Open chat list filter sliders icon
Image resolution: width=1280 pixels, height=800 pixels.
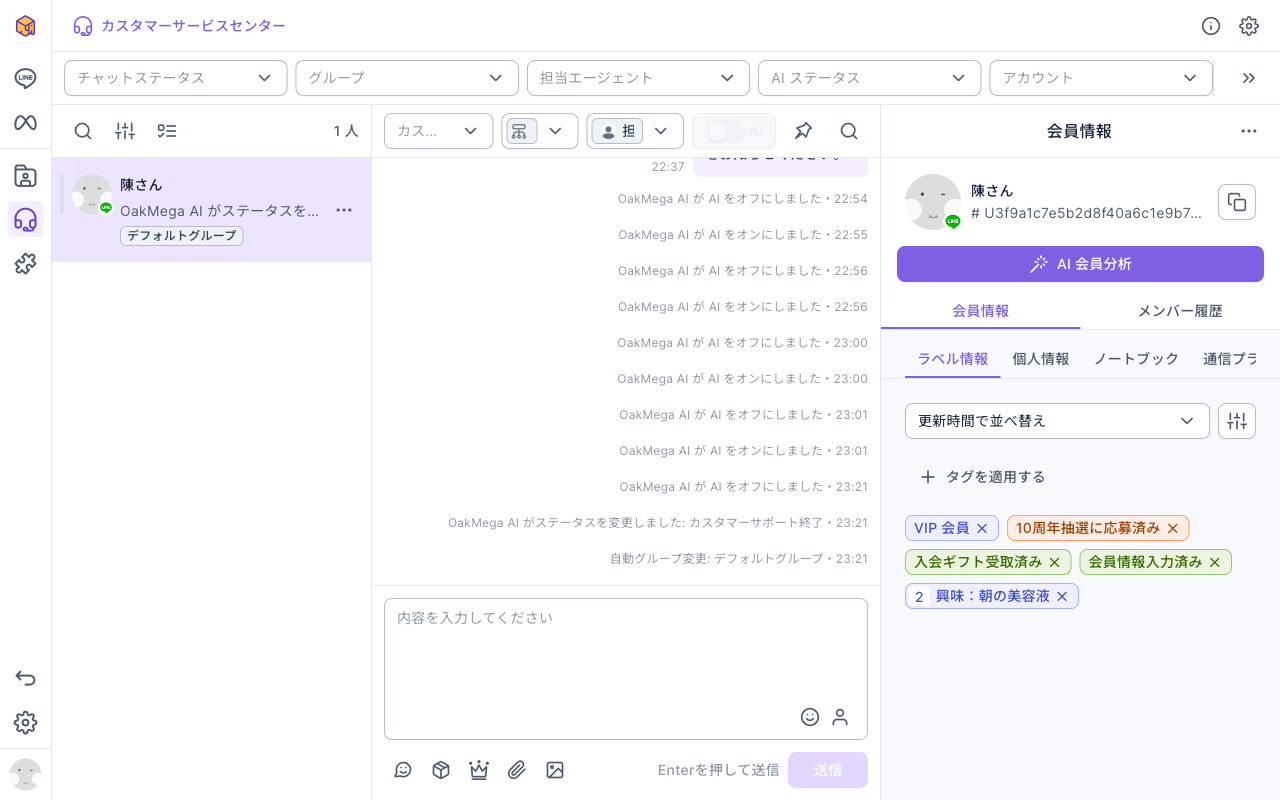coord(125,131)
